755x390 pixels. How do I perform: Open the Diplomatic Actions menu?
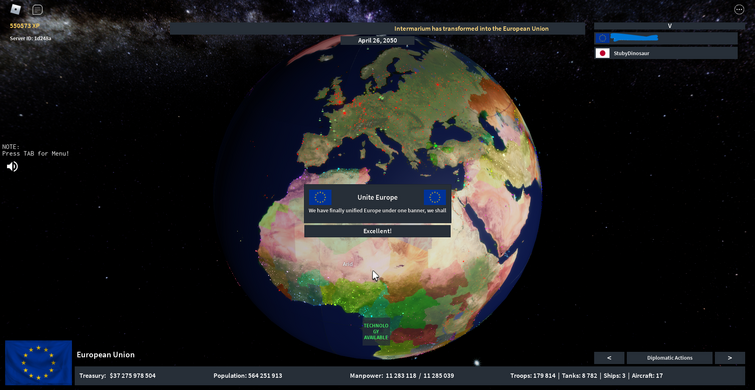pos(670,358)
